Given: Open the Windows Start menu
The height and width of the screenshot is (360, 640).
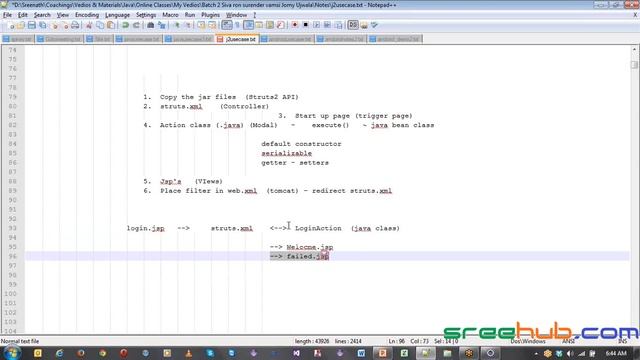Looking at the screenshot, I should coord(11,353).
